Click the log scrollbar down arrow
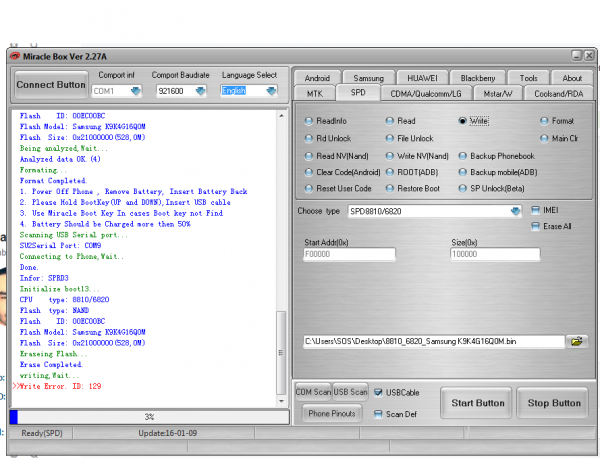This screenshot has height=459, width=600. 282,401
